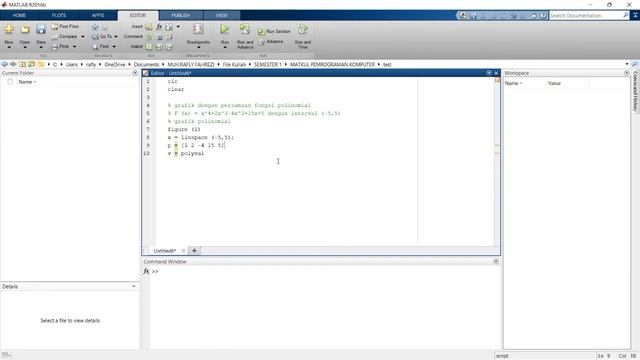The width and height of the screenshot is (640, 360).
Task: Open the Workspace panel actions menu
Action: pos(627,73)
